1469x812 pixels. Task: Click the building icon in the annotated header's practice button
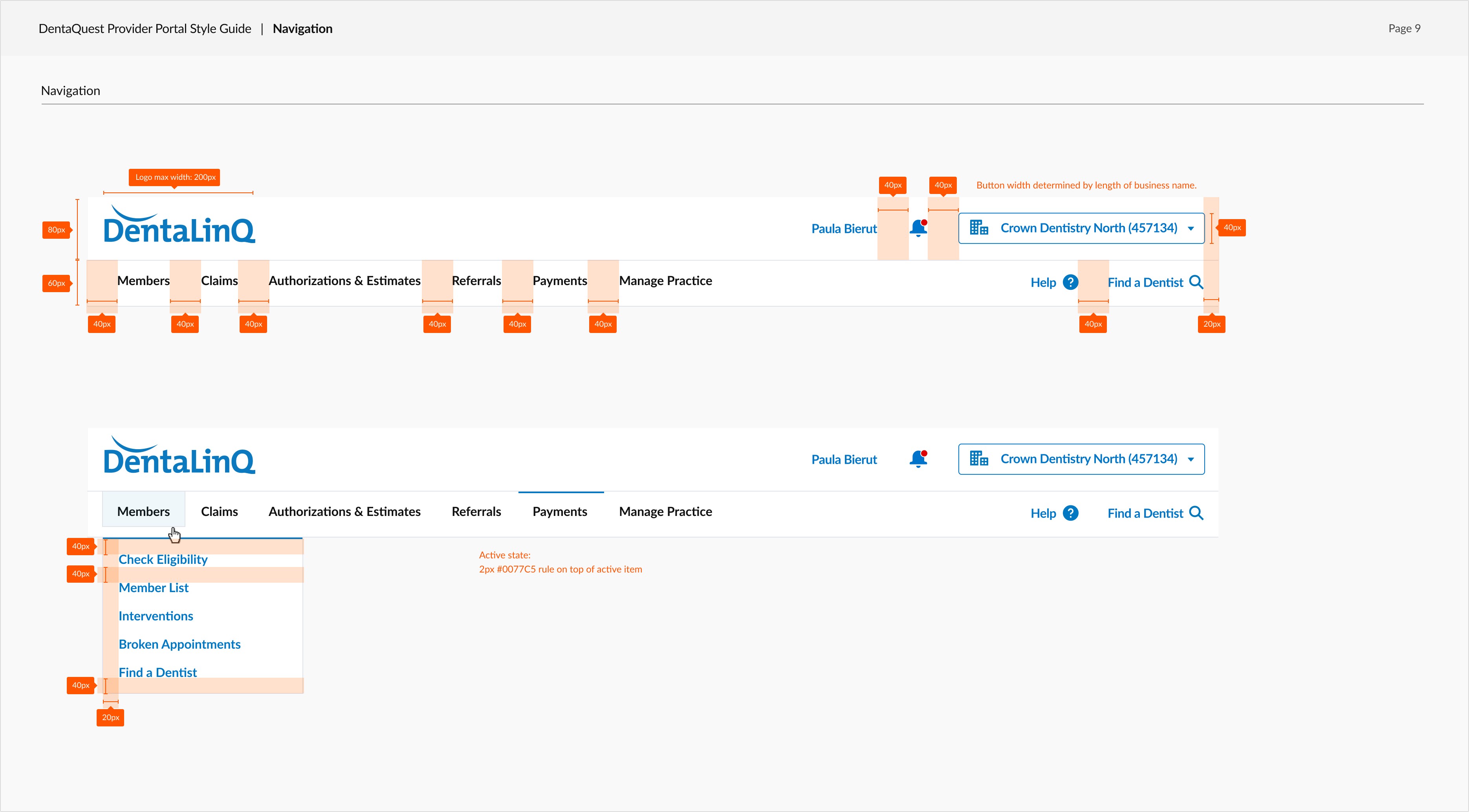click(x=979, y=227)
